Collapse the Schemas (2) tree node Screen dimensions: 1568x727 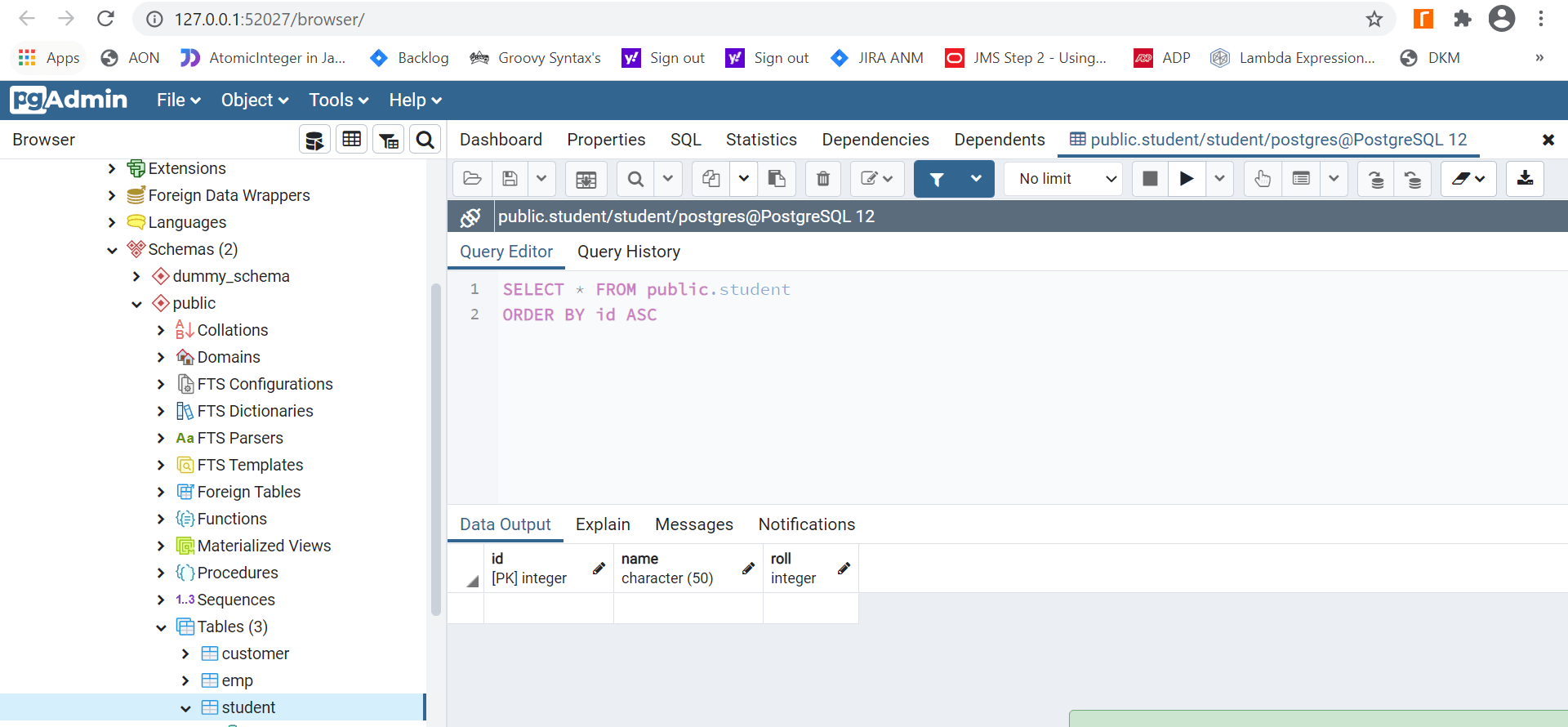click(x=112, y=250)
